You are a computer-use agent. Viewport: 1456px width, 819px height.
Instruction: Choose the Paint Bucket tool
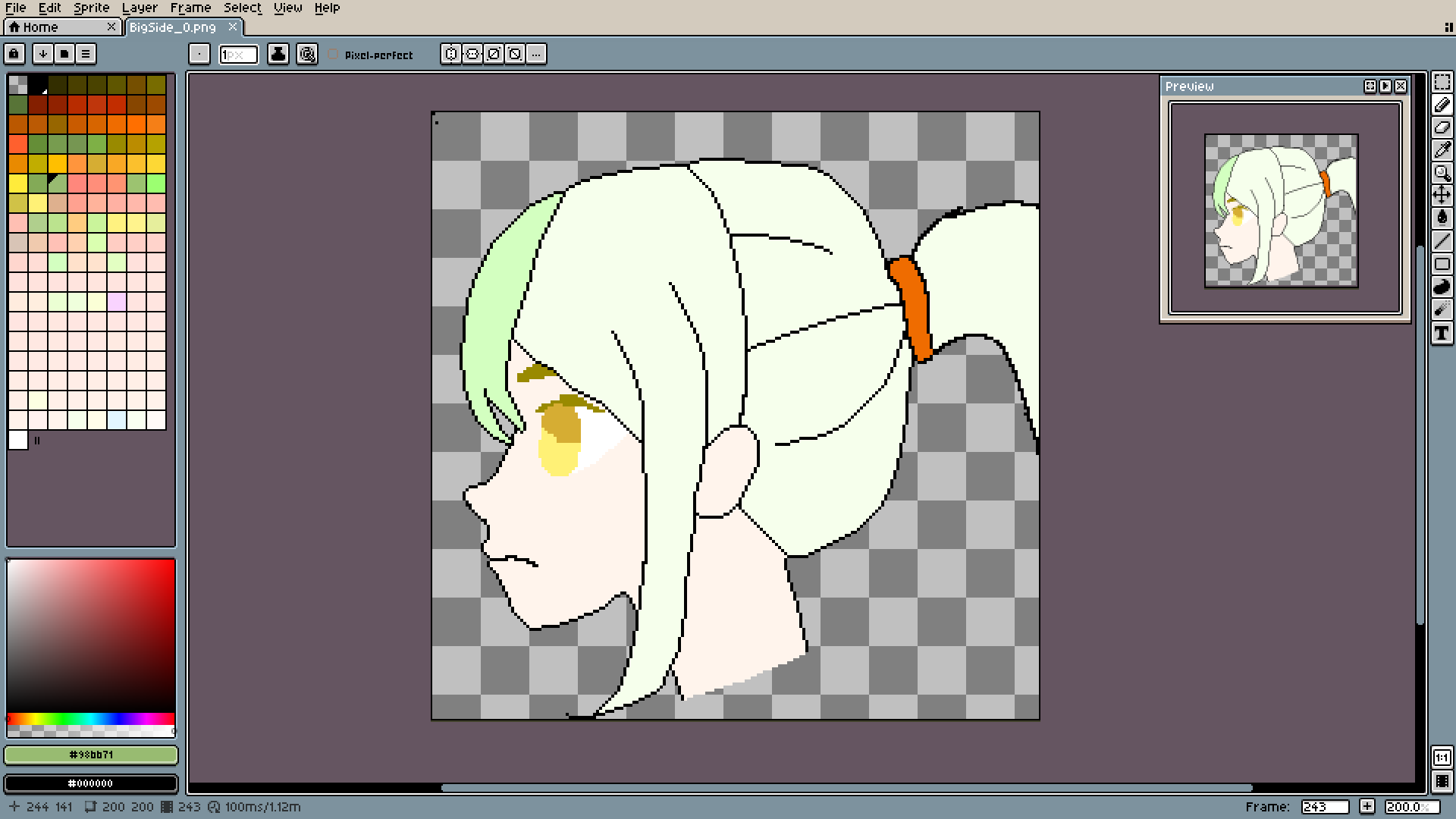(x=1442, y=218)
